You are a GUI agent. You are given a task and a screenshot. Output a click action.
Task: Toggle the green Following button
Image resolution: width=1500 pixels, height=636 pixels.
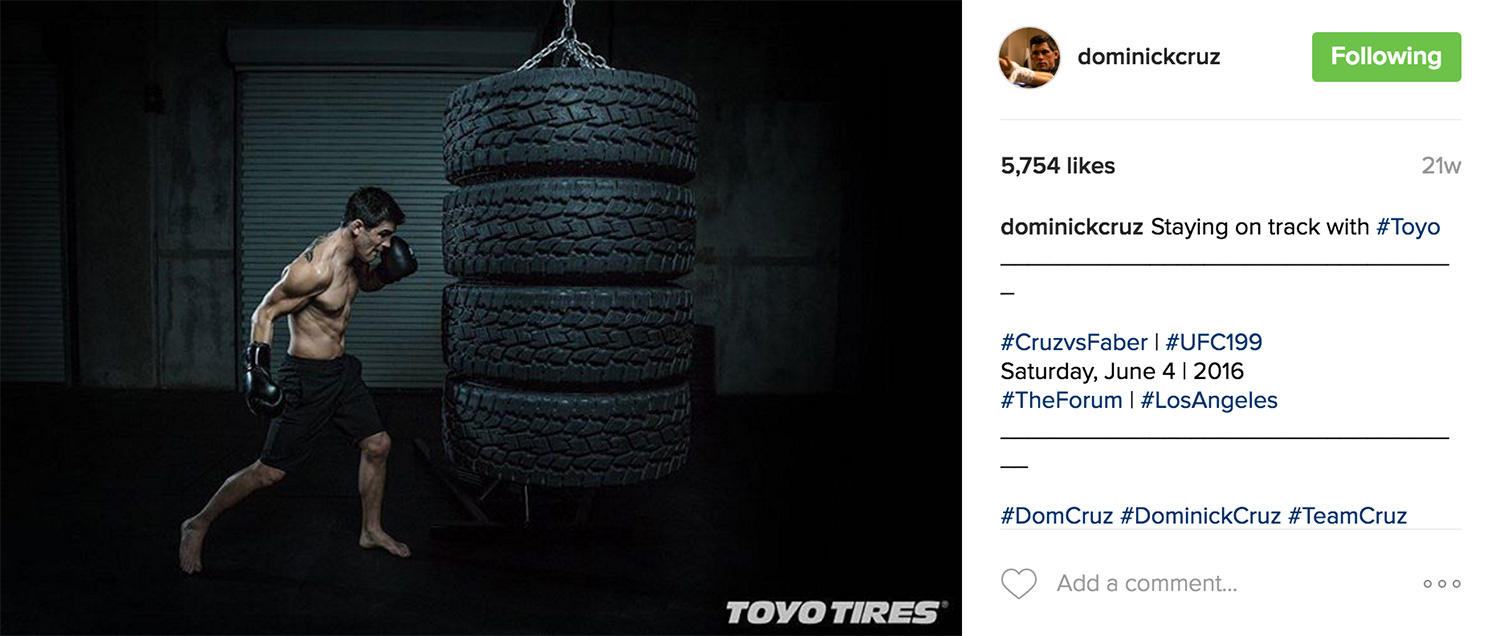[1386, 57]
